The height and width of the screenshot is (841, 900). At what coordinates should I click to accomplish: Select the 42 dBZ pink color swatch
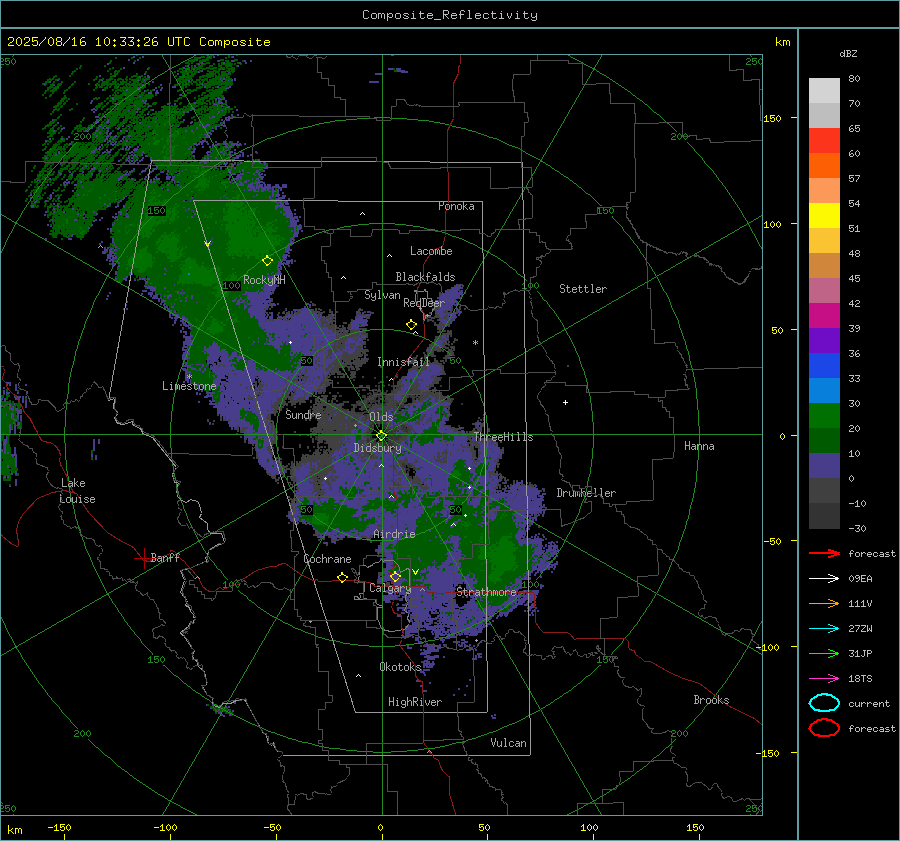coord(824,290)
